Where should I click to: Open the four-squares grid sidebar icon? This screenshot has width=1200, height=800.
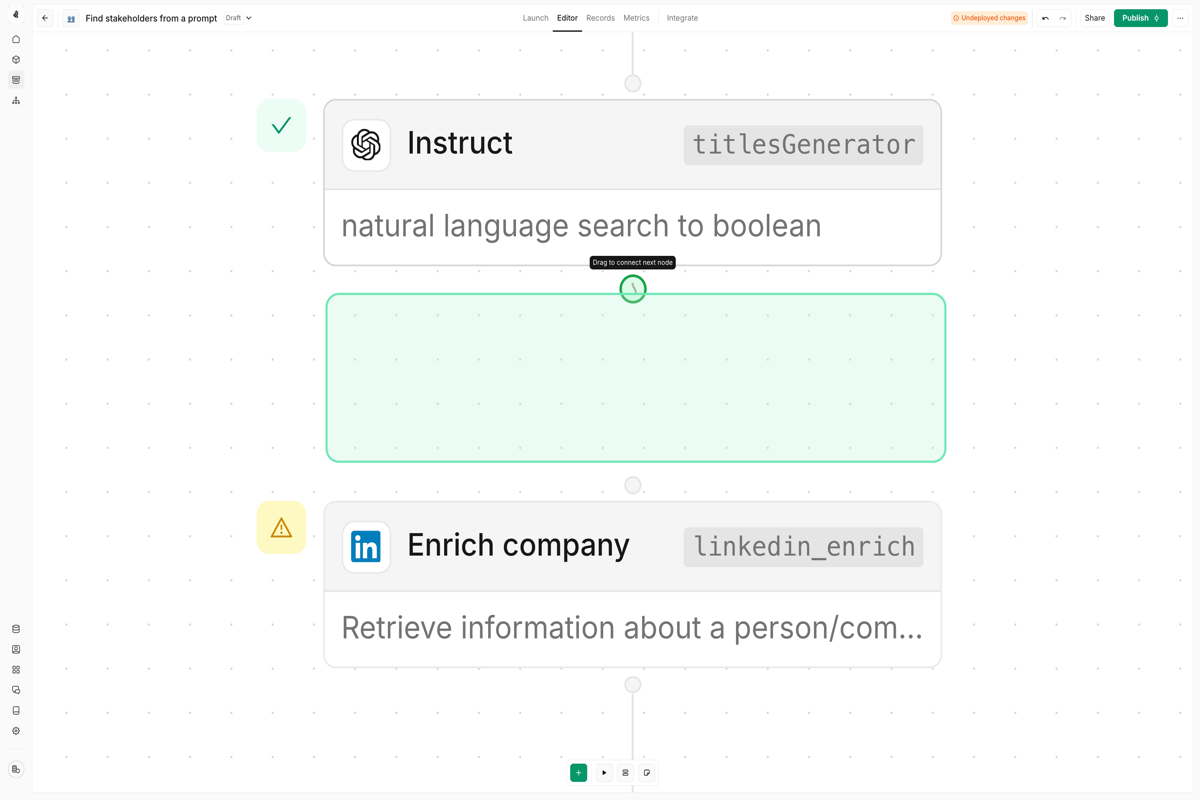coord(16,670)
